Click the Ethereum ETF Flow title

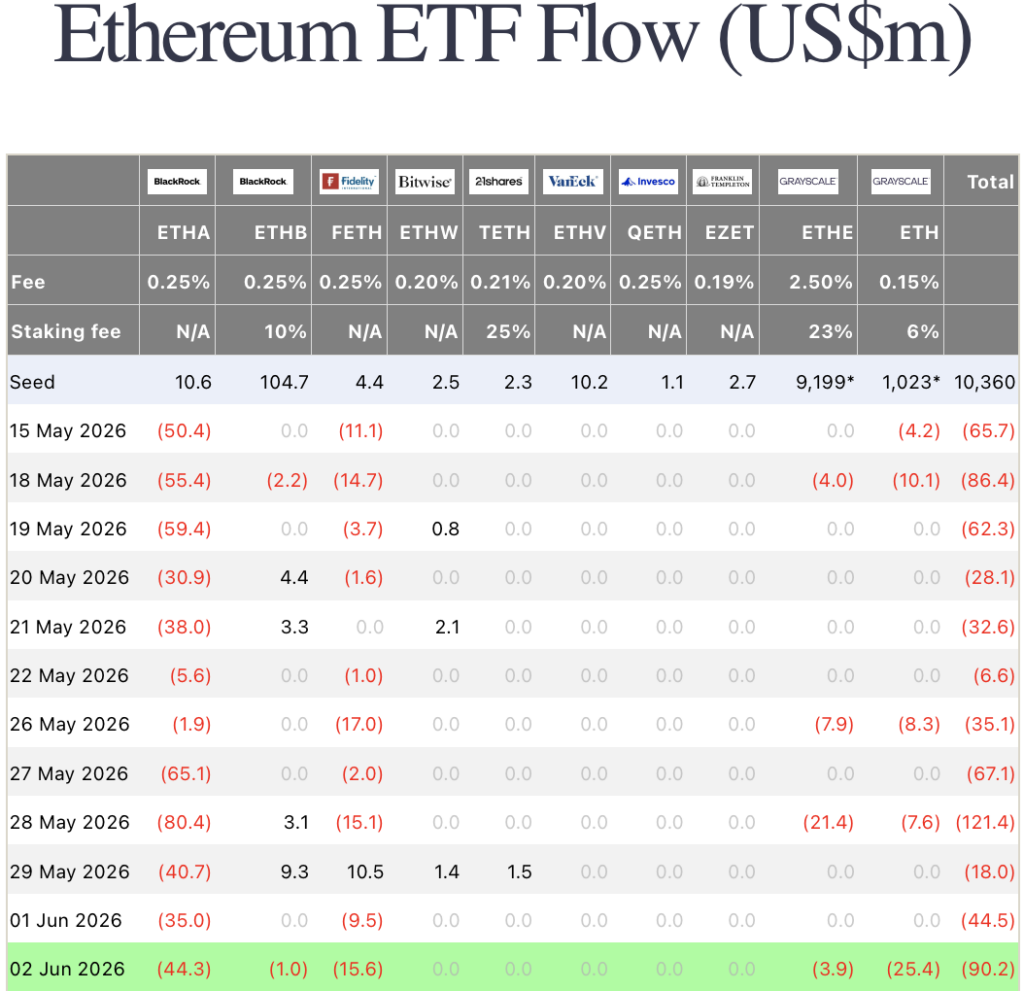(x=512, y=36)
